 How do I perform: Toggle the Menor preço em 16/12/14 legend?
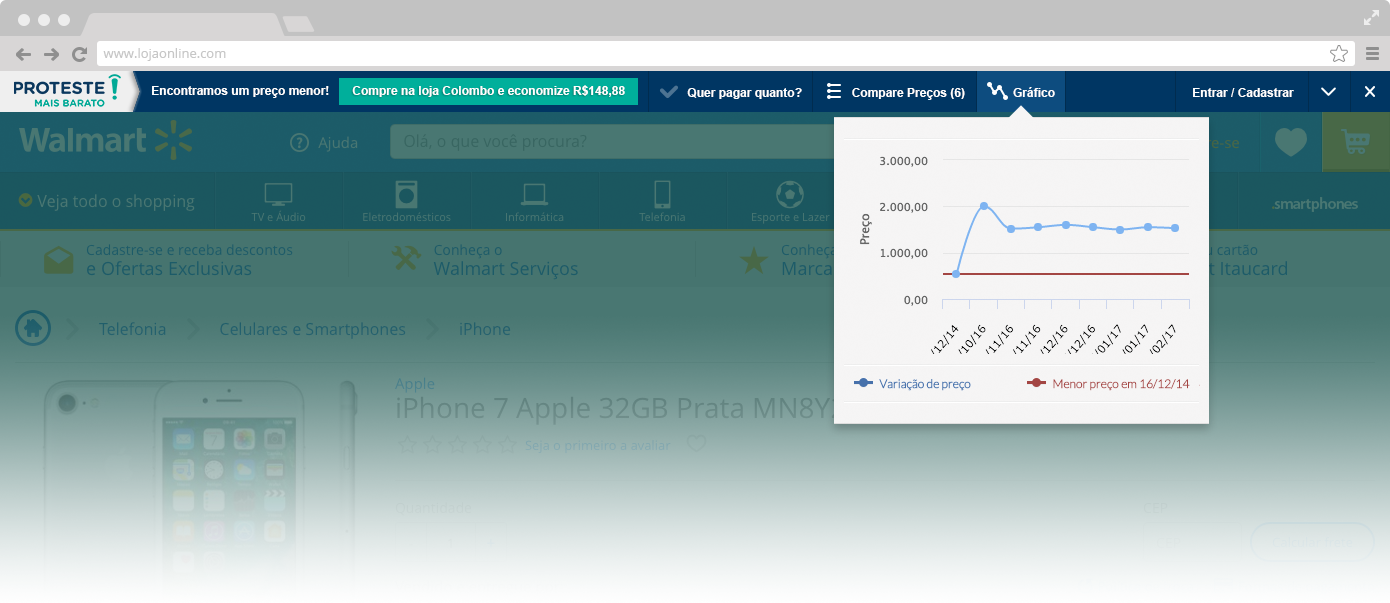[1109, 383]
